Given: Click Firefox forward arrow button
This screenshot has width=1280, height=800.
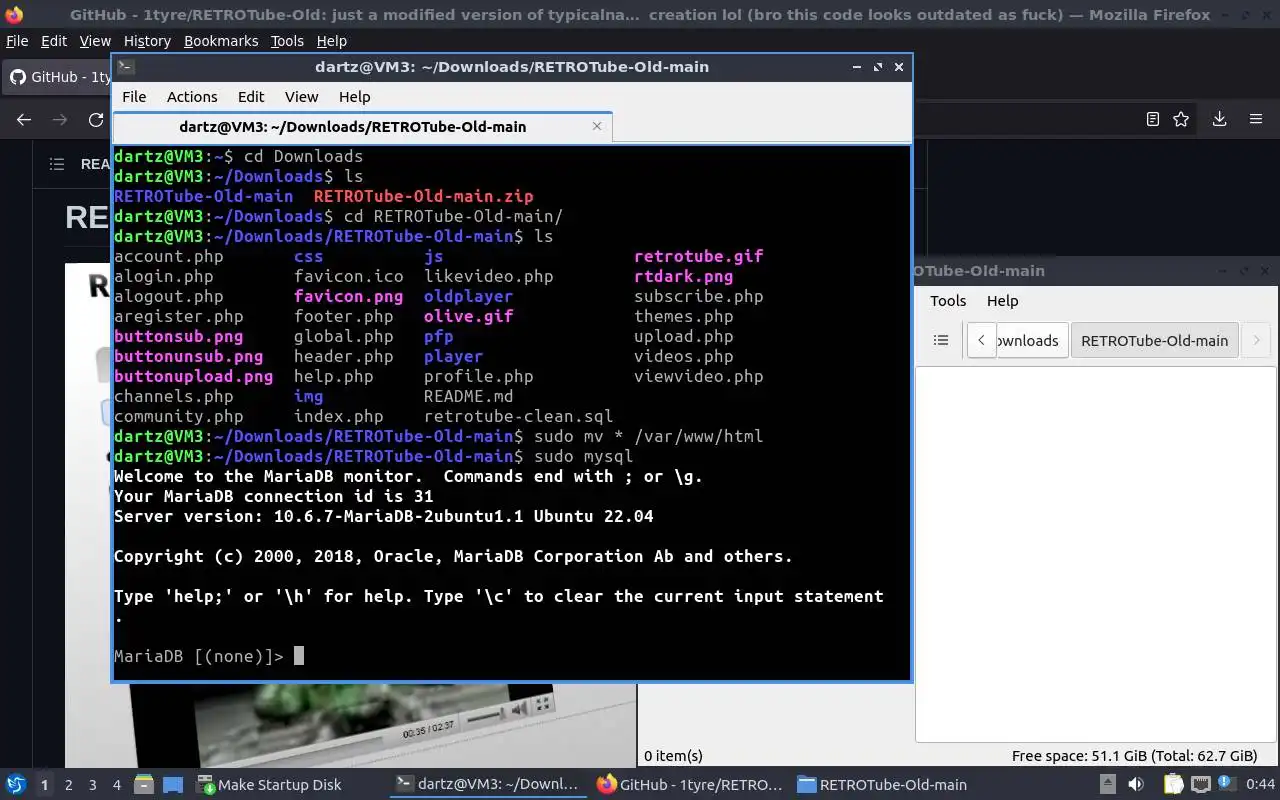Looking at the screenshot, I should (60, 119).
